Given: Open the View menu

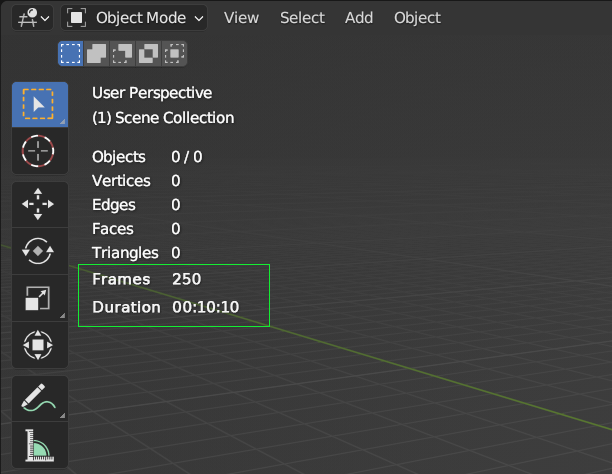Looking at the screenshot, I should tap(241, 18).
